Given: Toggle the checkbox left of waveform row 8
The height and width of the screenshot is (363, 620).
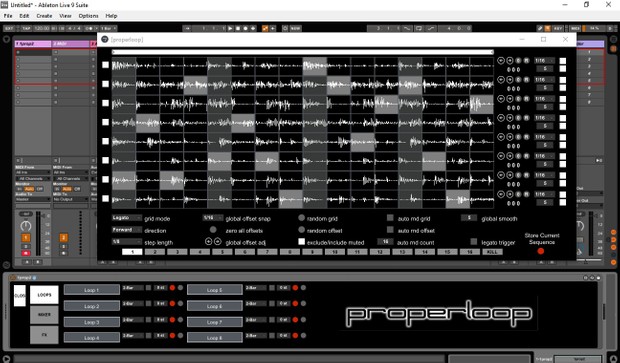Looking at the screenshot, I should 105,199.
